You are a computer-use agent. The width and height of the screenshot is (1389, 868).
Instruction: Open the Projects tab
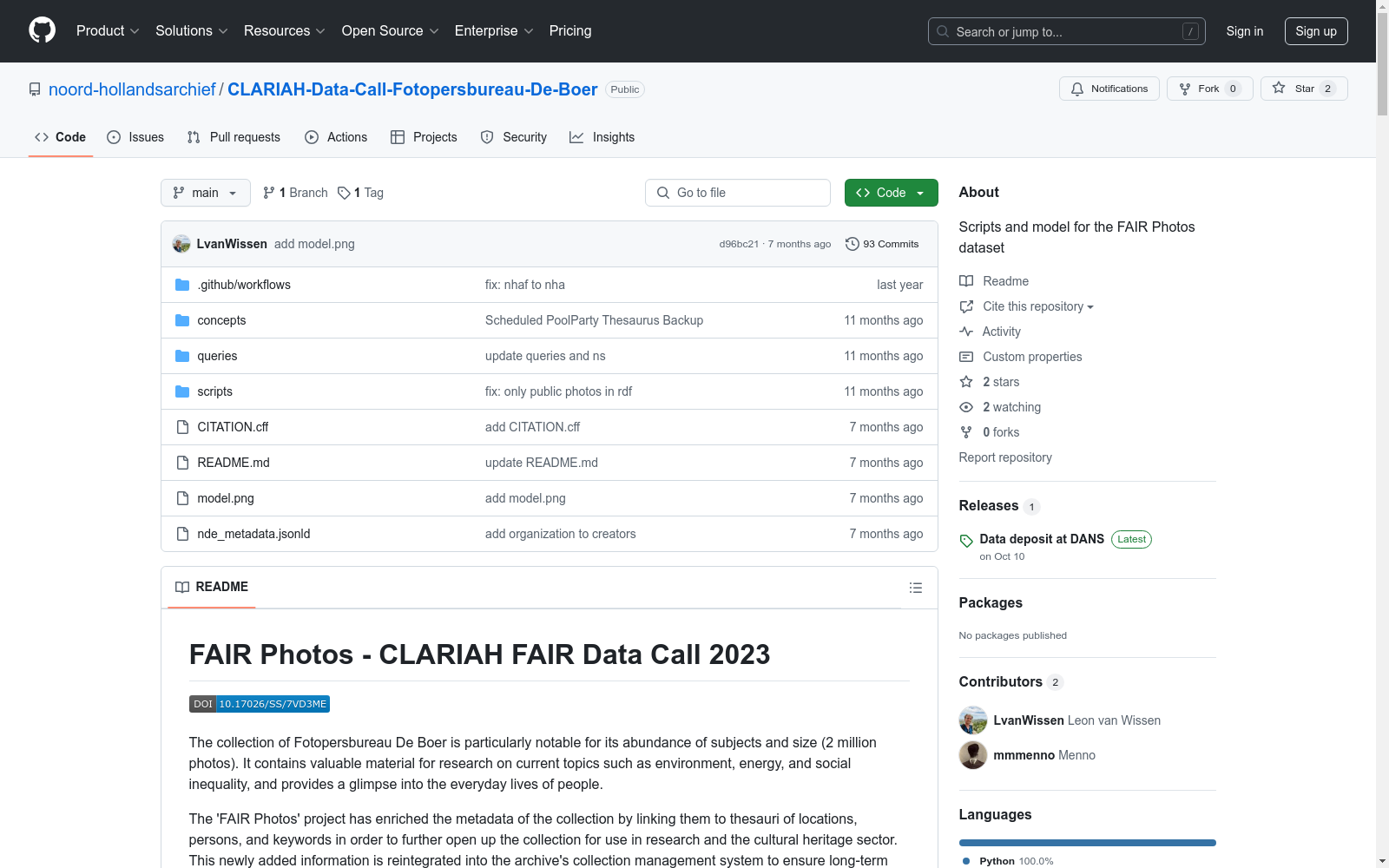424,137
